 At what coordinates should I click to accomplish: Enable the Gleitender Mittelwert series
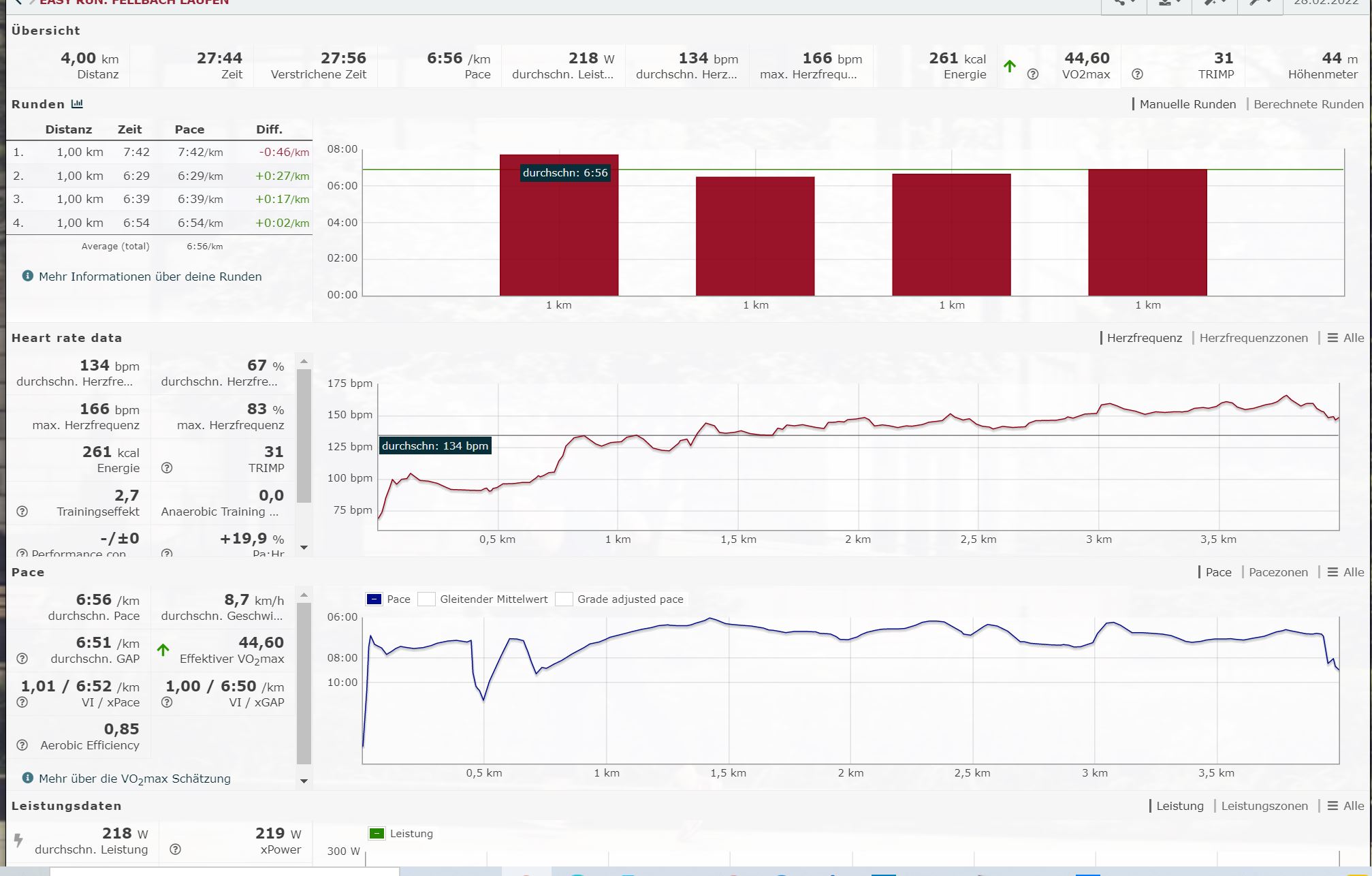[x=427, y=599]
